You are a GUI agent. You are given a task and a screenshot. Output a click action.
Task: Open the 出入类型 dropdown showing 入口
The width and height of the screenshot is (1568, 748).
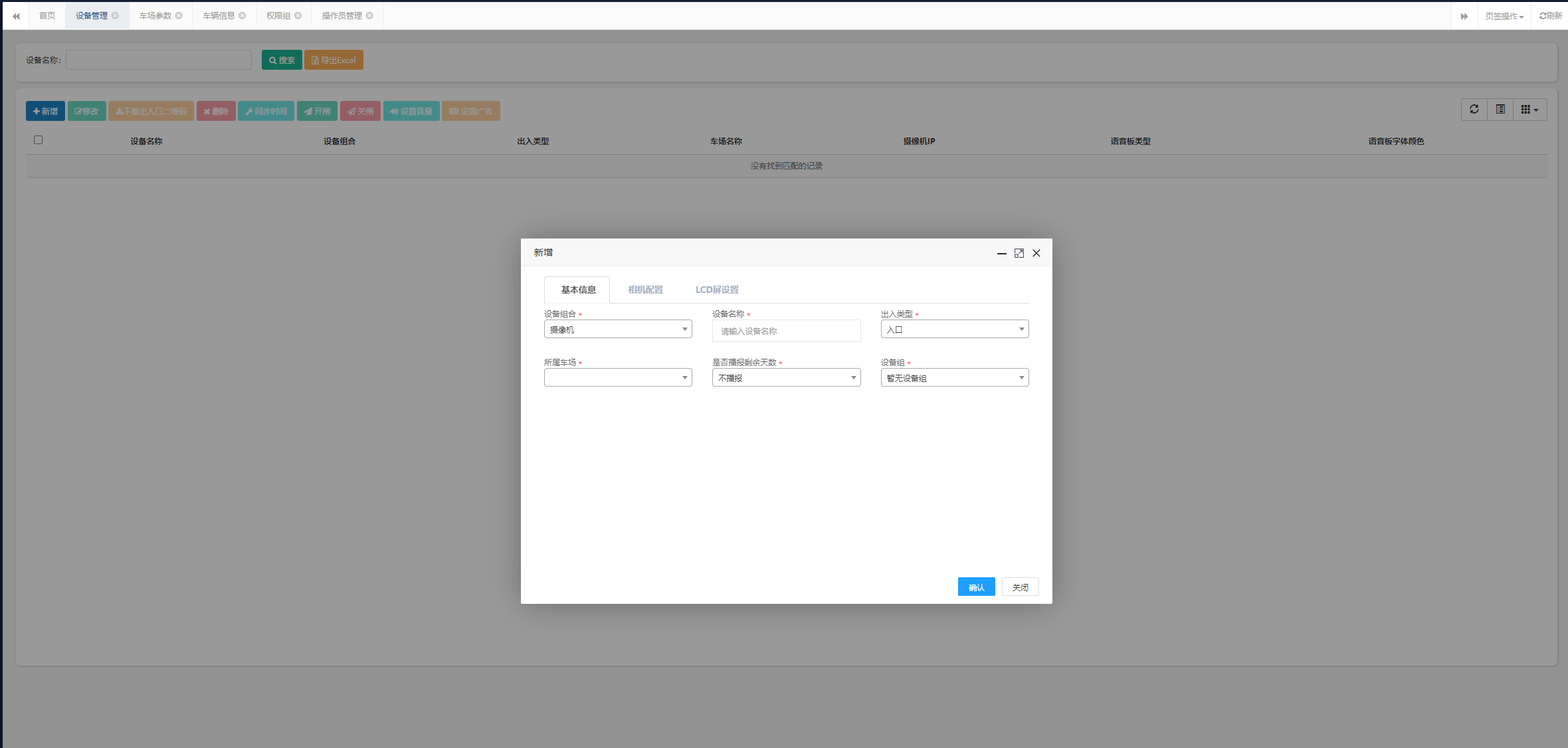[x=955, y=329]
